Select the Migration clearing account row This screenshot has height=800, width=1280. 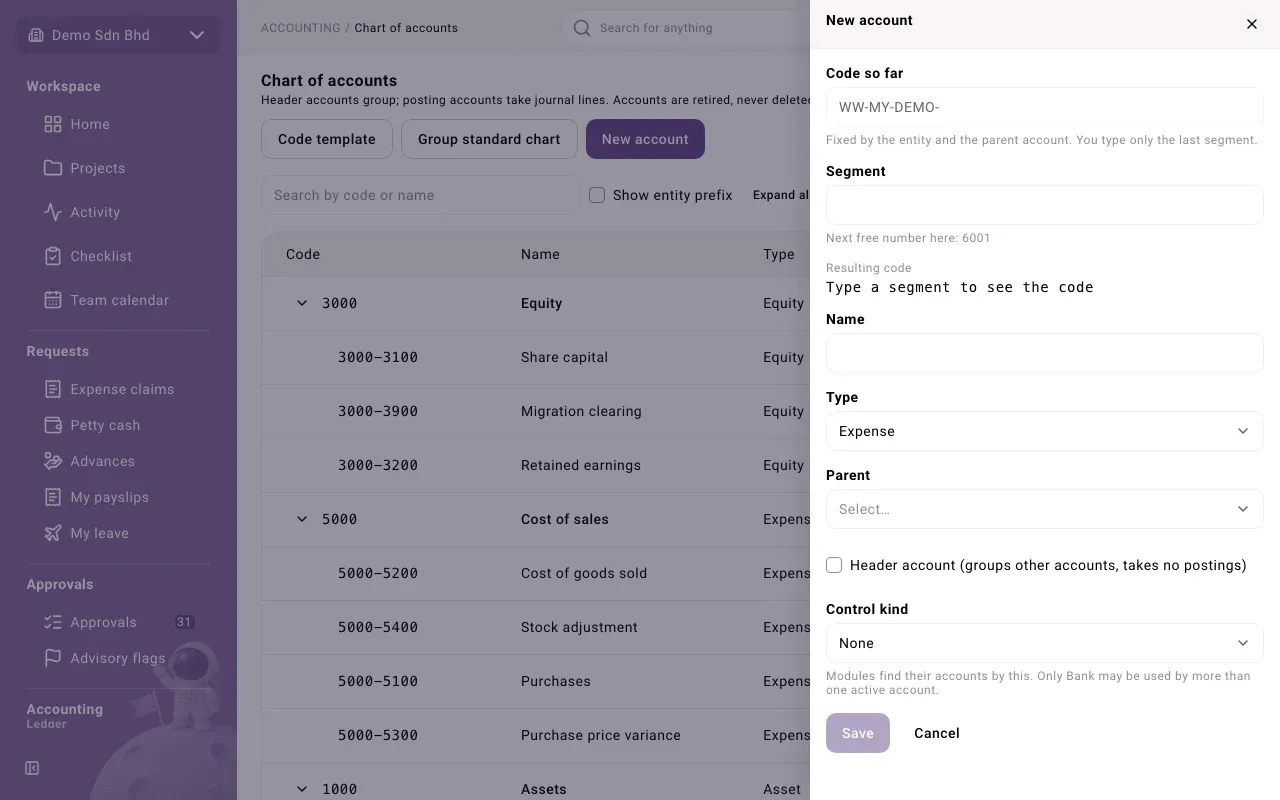(x=536, y=411)
